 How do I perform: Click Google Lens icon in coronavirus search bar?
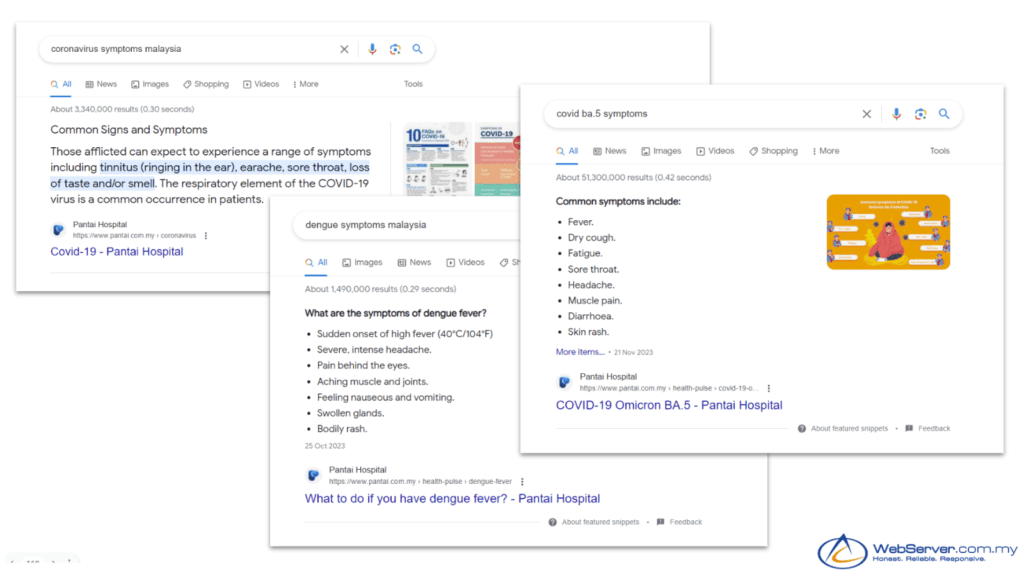(x=395, y=49)
